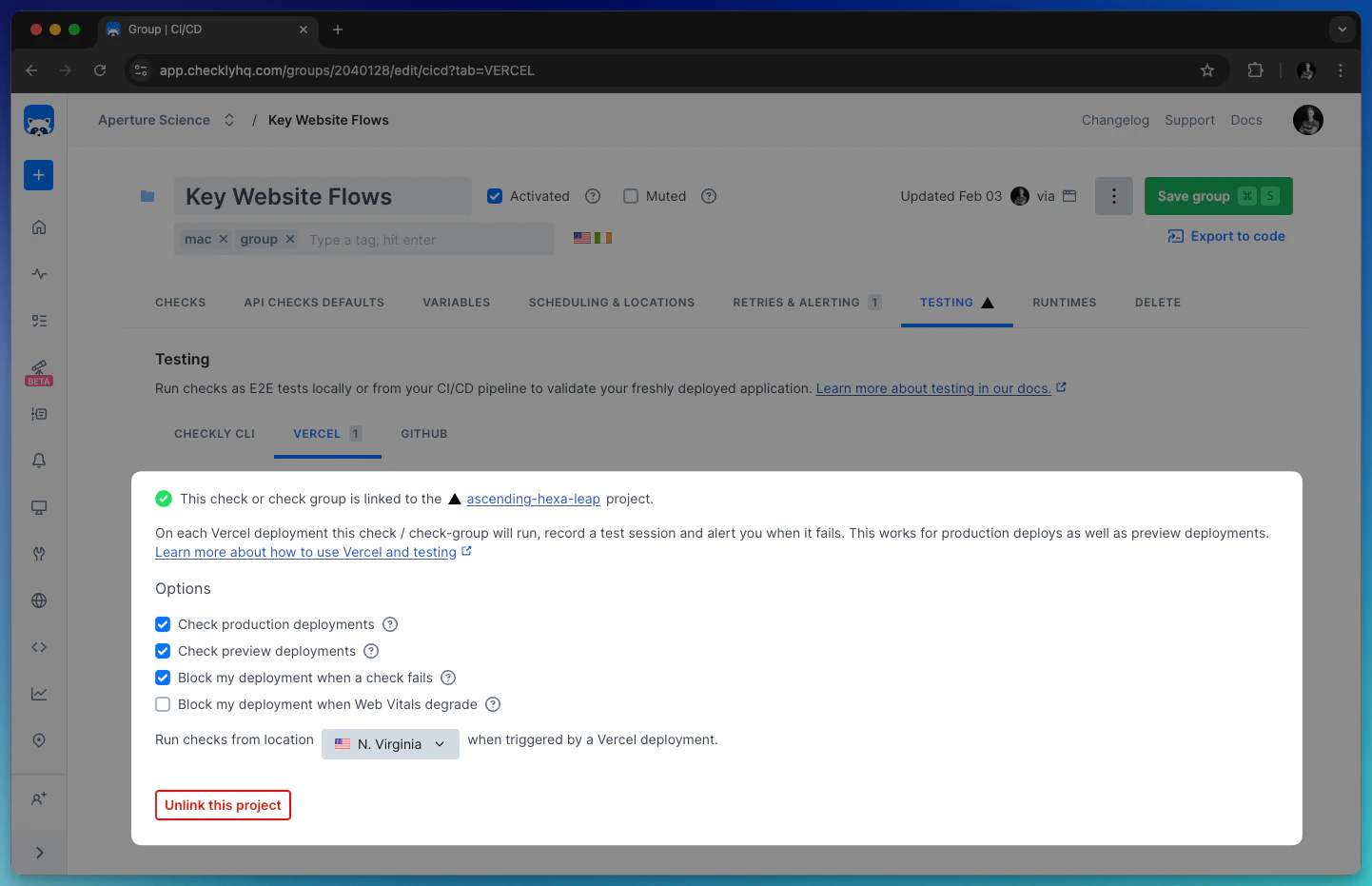Open the ascending-hexa-leap project link
1372x886 pixels.
pos(533,498)
